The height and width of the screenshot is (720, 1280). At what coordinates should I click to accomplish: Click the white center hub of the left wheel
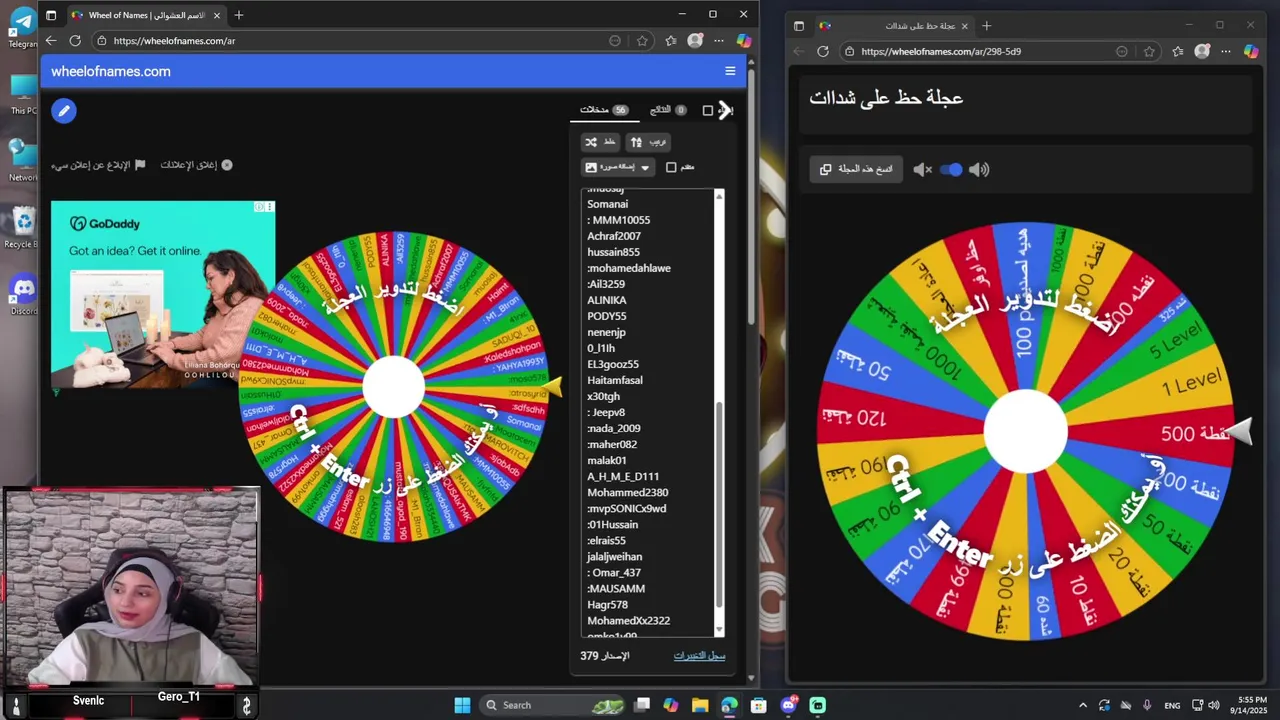[x=393, y=387]
